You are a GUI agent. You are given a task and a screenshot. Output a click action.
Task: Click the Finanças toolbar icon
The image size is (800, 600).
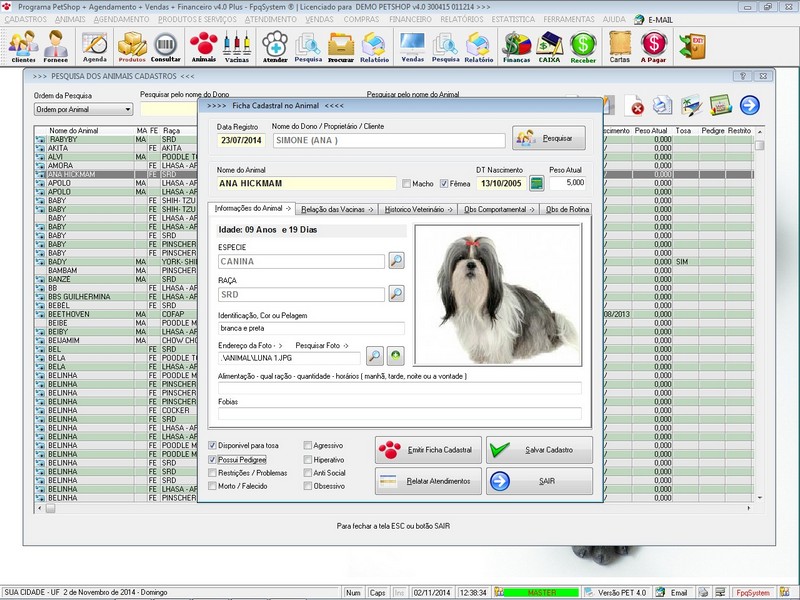516,46
